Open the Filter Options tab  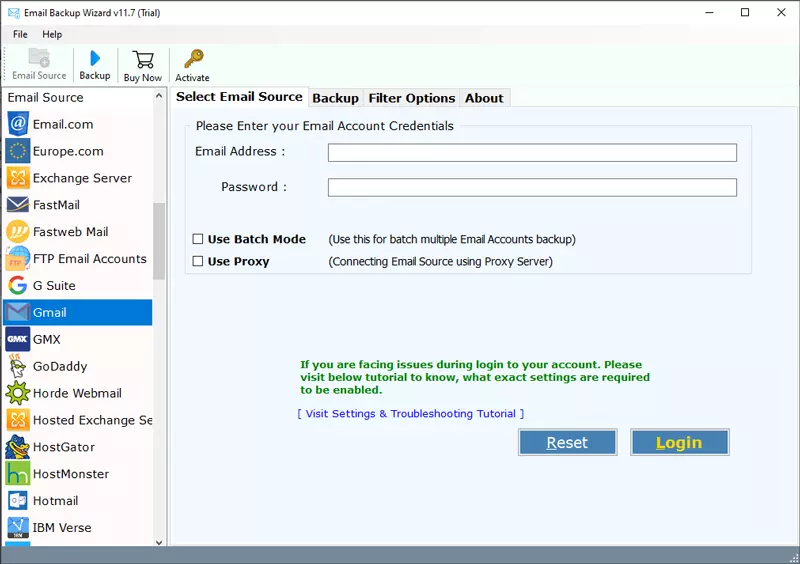point(412,98)
